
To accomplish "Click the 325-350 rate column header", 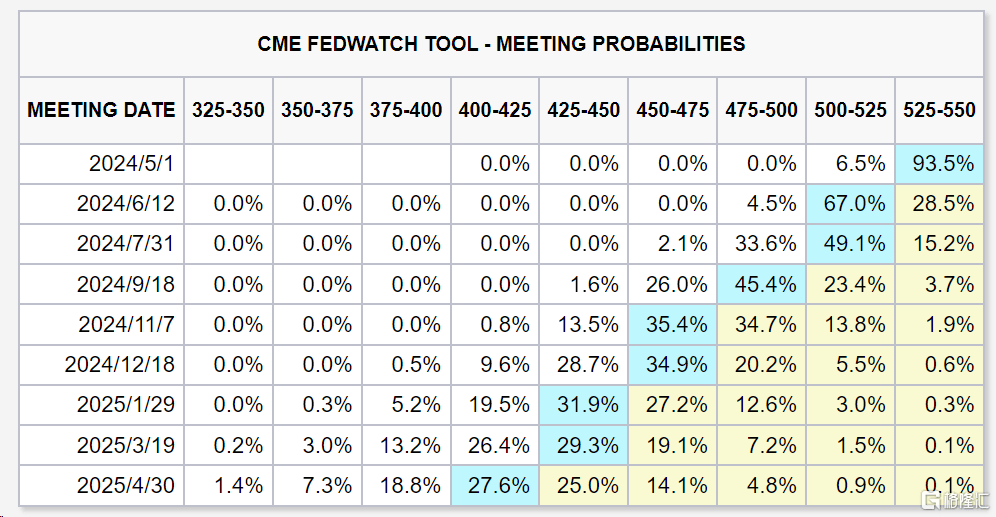I will pos(229,110).
